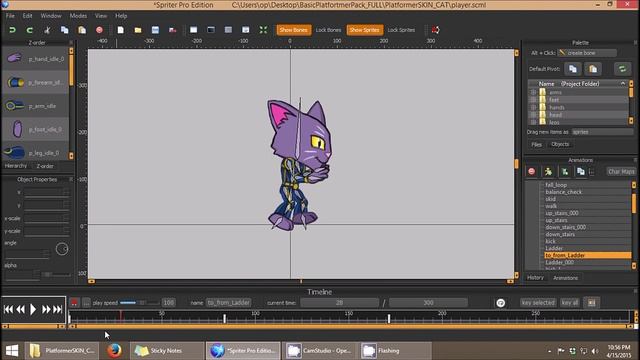Open the Window menu

point(51,16)
